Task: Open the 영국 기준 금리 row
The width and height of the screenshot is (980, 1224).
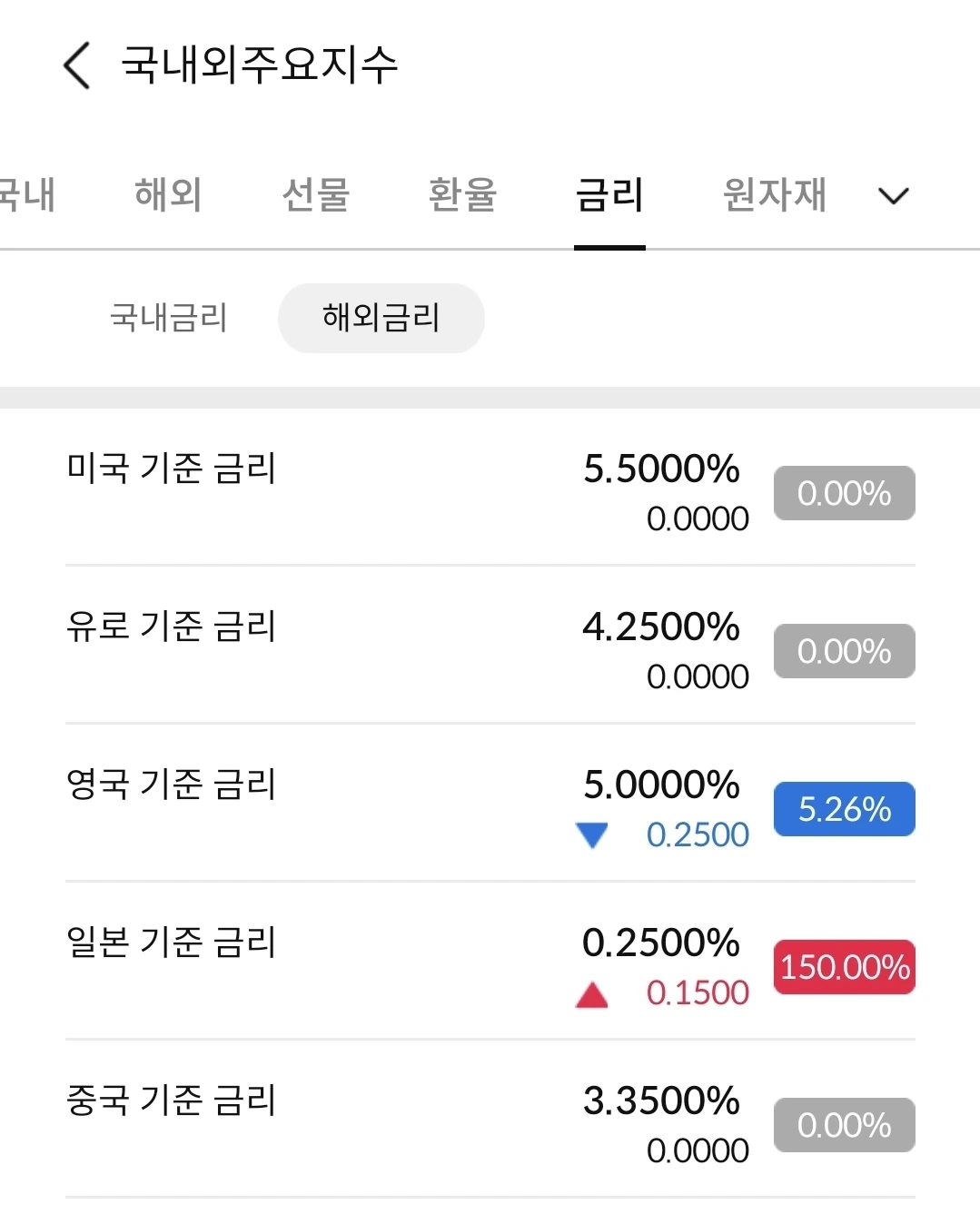Action: [171, 785]
